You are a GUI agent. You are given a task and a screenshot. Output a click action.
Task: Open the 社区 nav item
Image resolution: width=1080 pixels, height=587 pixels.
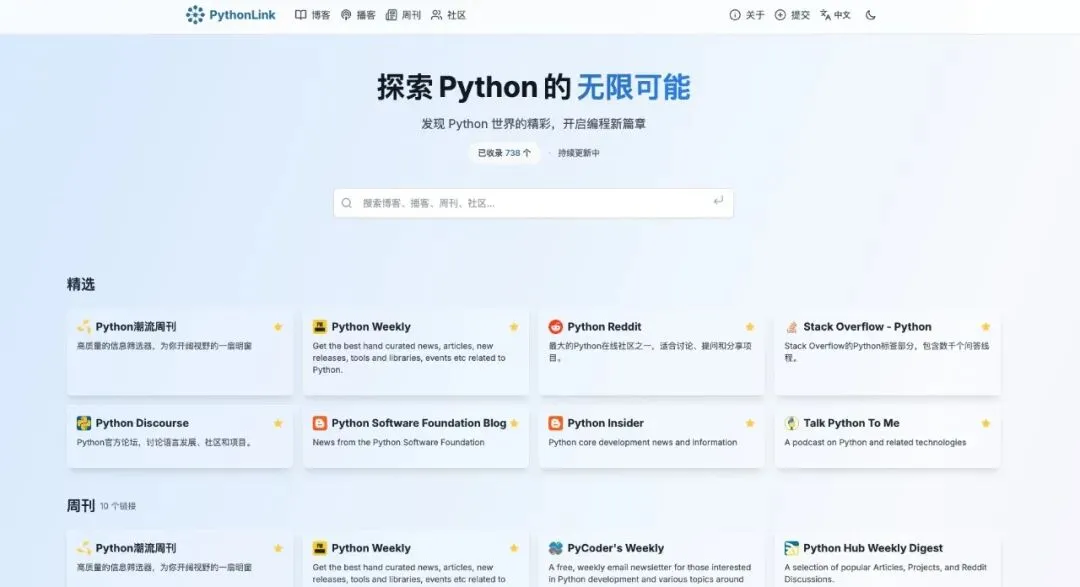point(448,14)
